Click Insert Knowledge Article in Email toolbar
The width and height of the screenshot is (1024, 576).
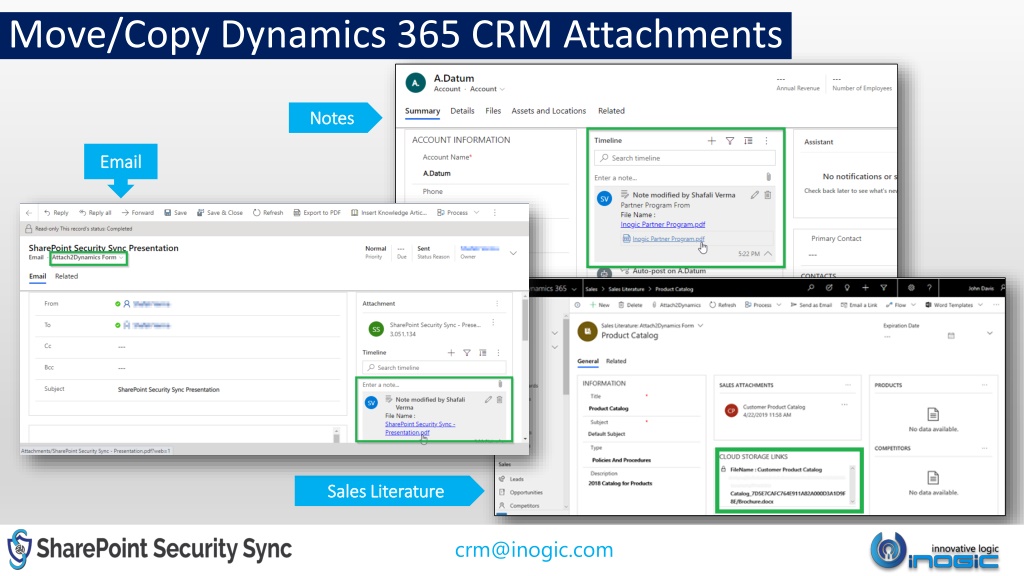coord(389,213)
